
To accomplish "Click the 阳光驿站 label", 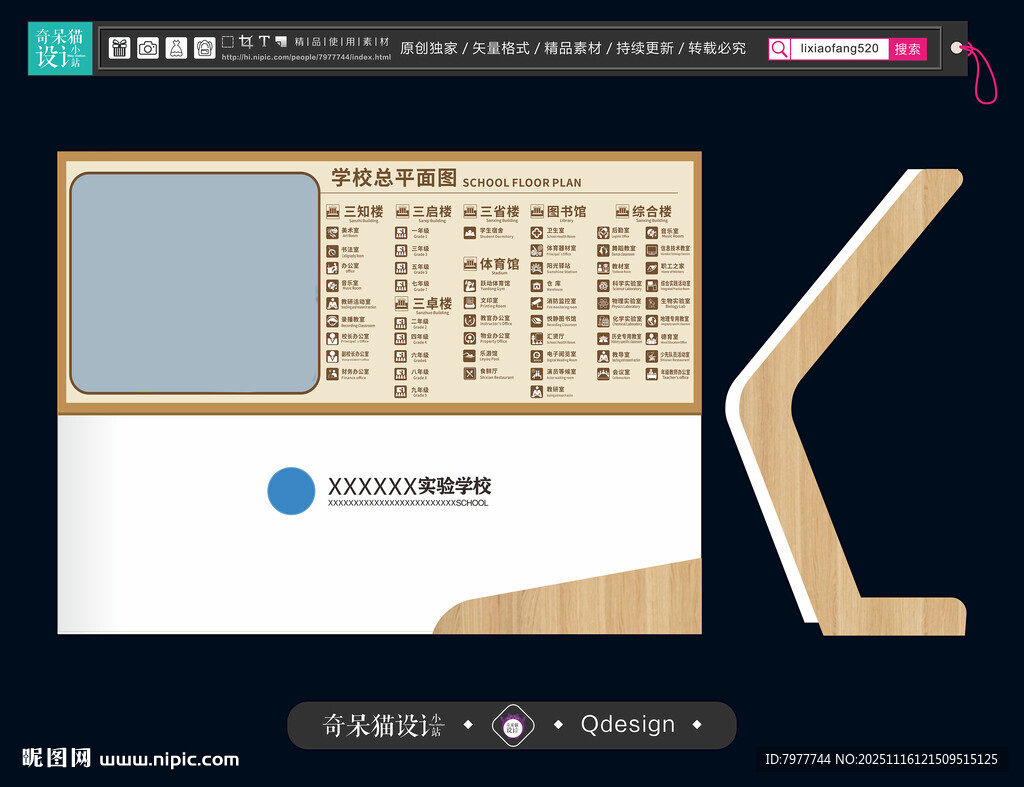I will coord(558,266).
